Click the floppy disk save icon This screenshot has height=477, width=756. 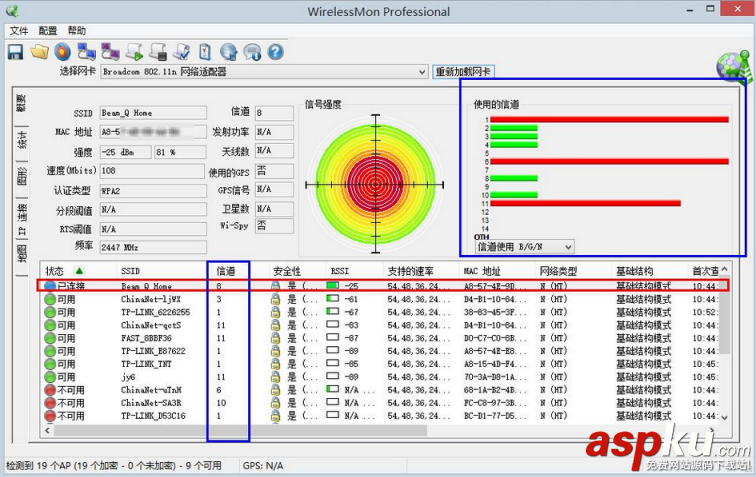pyautogui.click(x=15, y=52)
